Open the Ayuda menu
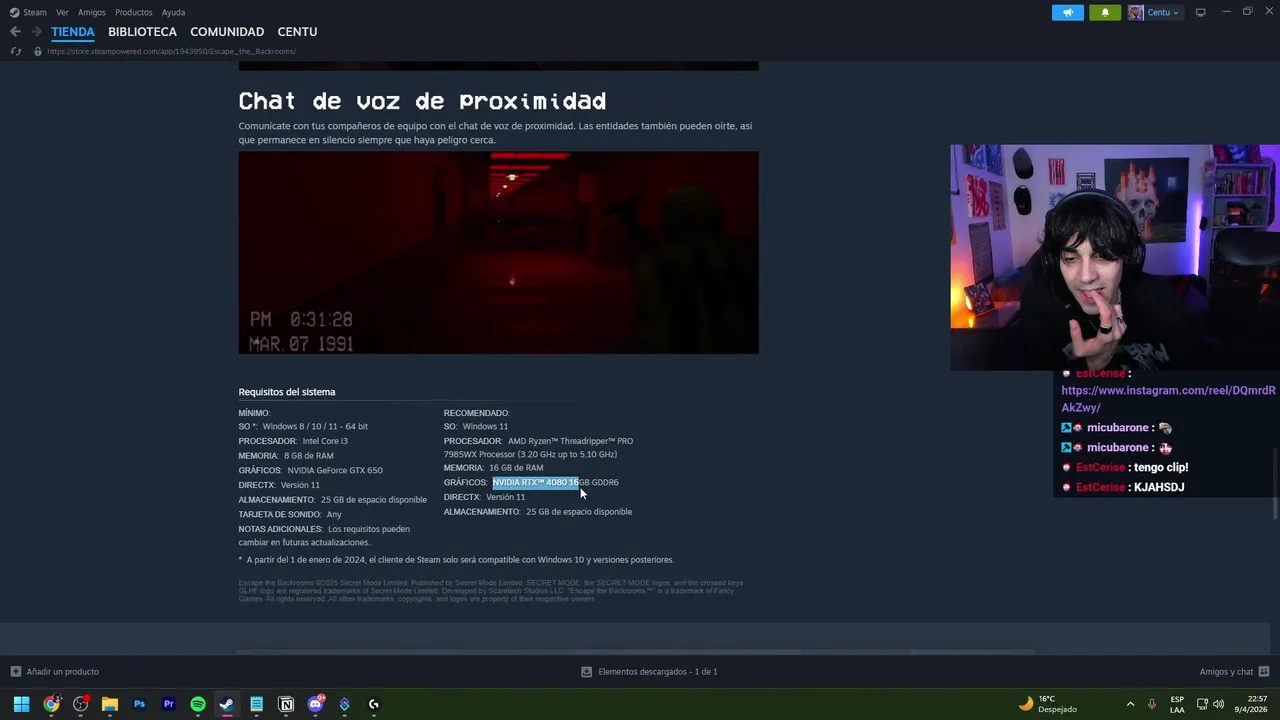The image size is (1280, 720). (173, 12)
